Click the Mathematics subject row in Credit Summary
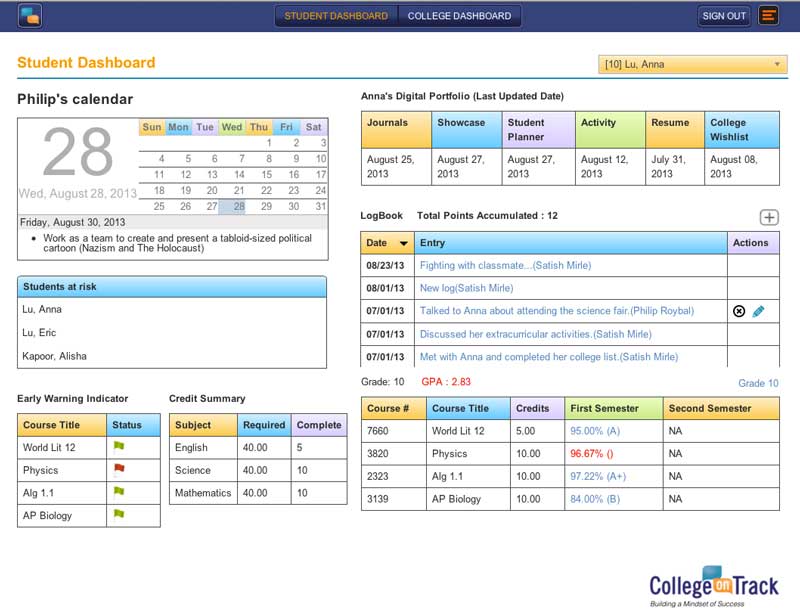The width and height of the screenshot is (800, 614). (x=258, y=493)
